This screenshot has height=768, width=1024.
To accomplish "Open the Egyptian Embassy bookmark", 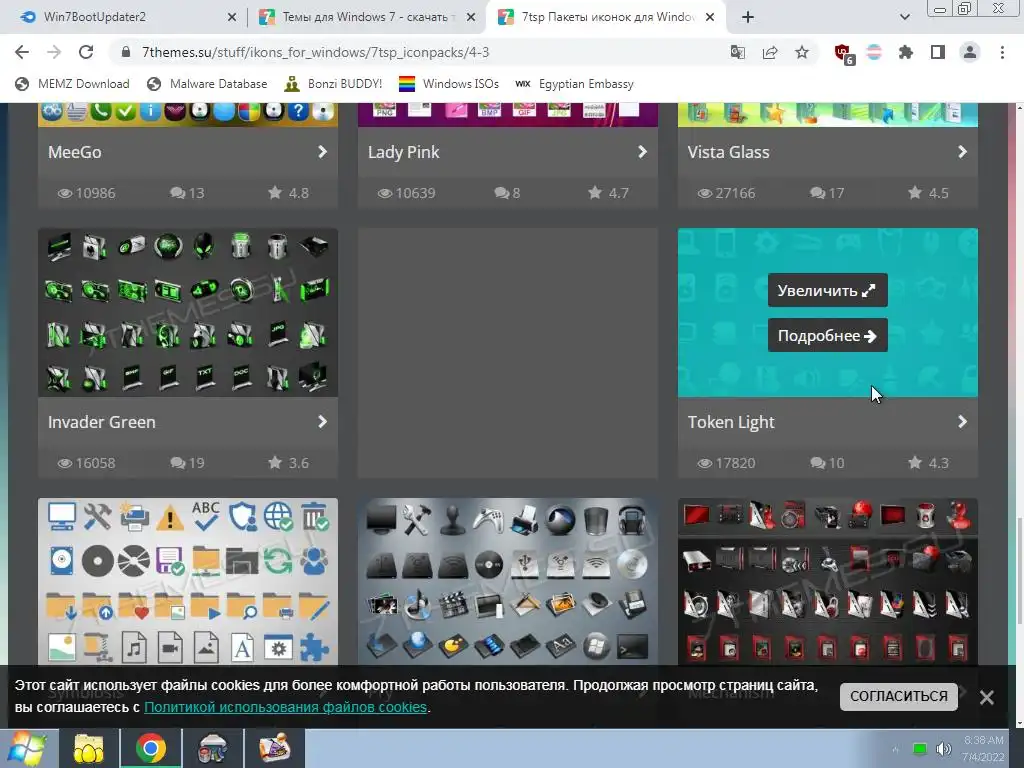I will [x=574, y=84].
